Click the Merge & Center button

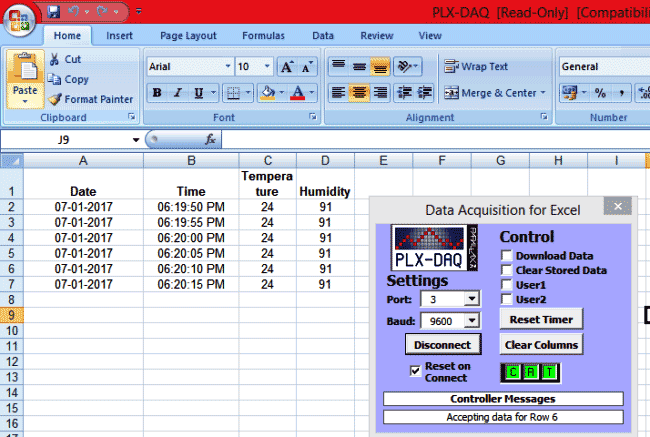click(490, 93)
